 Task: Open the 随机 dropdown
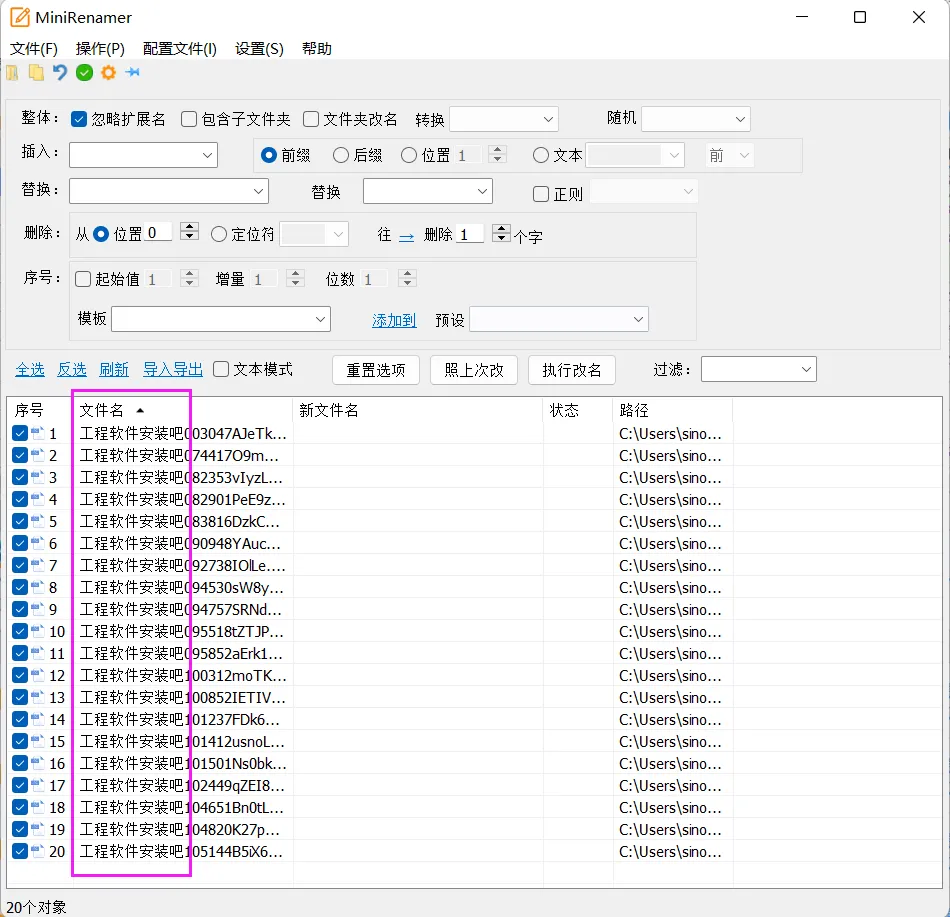point(696,119)
